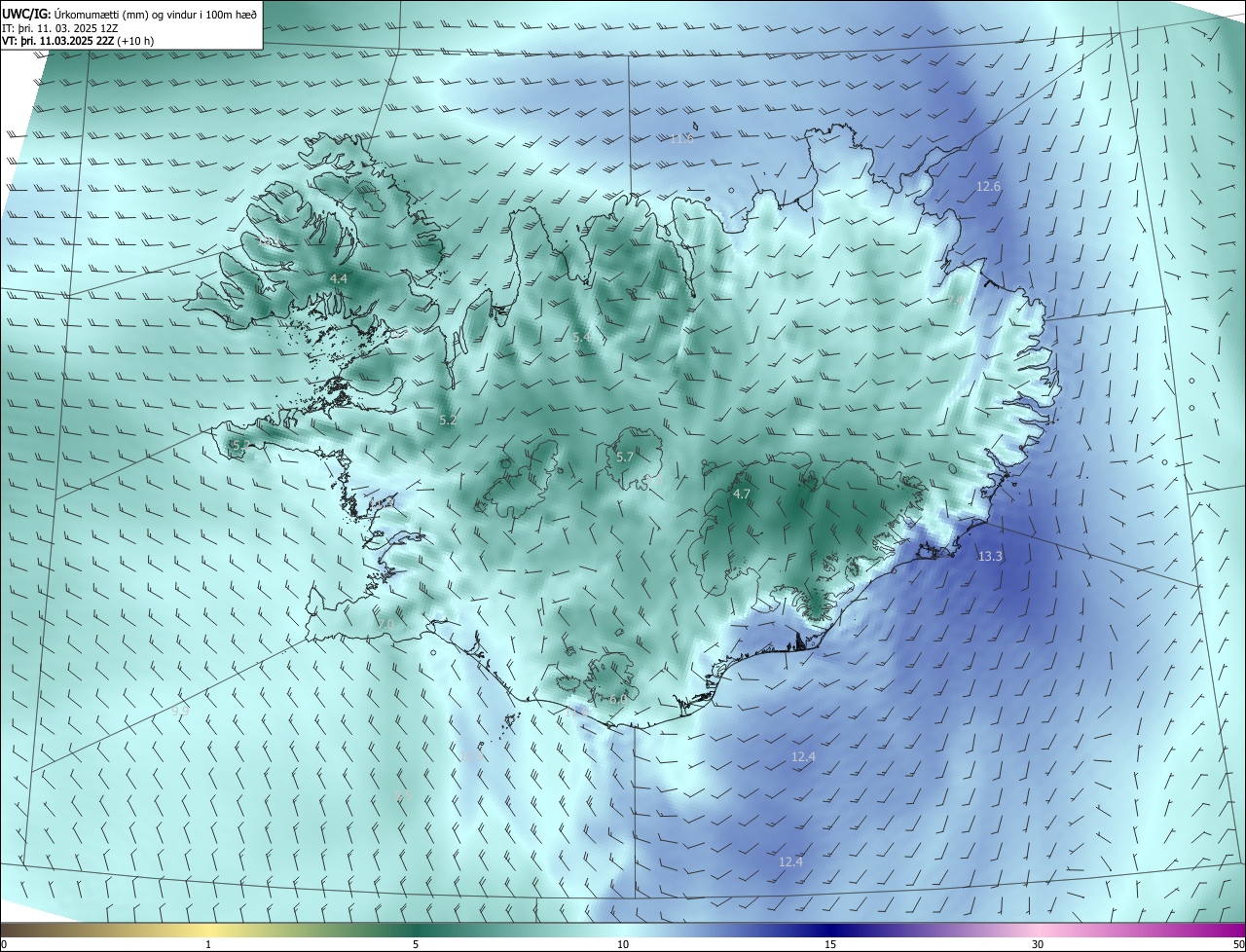
Task: Click the 10 tick on the color scale
Action: (623, 945)
